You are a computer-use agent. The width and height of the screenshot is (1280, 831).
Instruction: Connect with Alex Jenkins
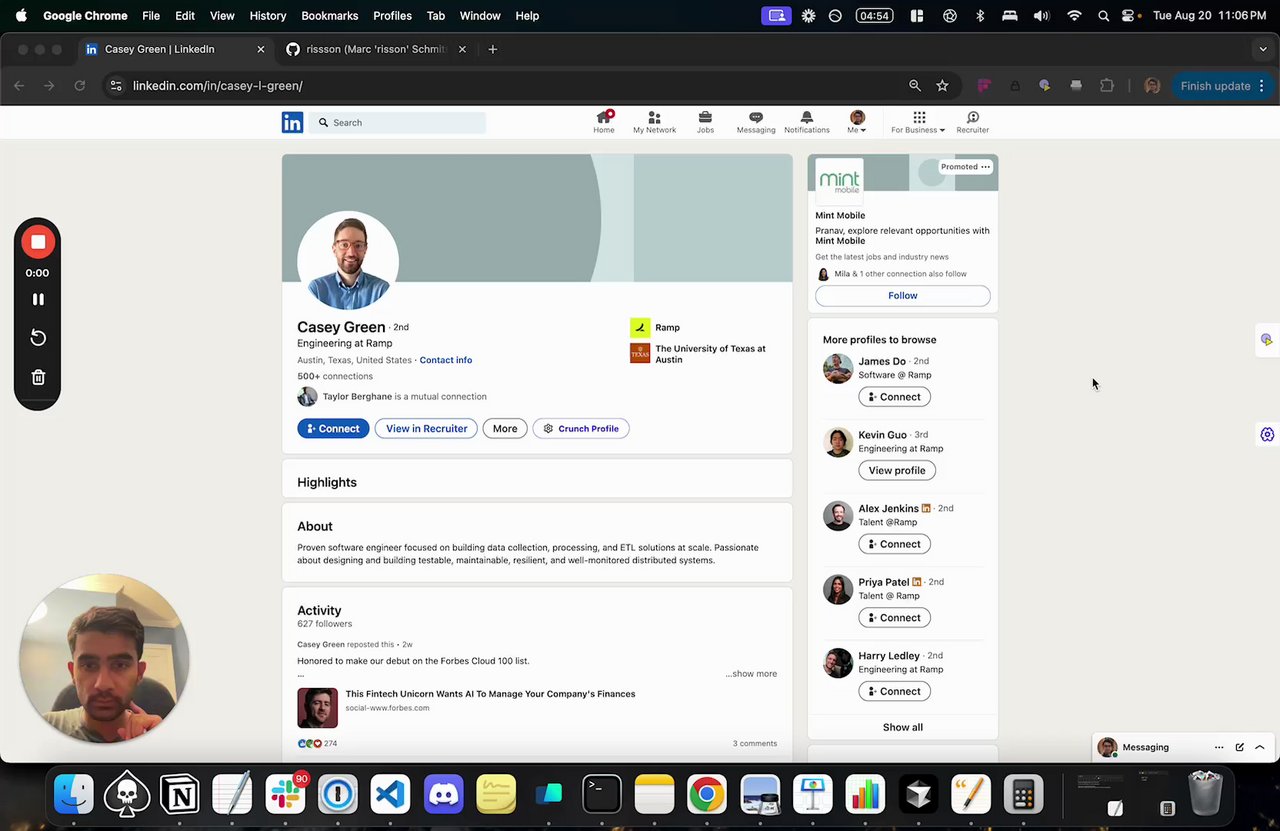pyautogui.click(x=894, y=544)
